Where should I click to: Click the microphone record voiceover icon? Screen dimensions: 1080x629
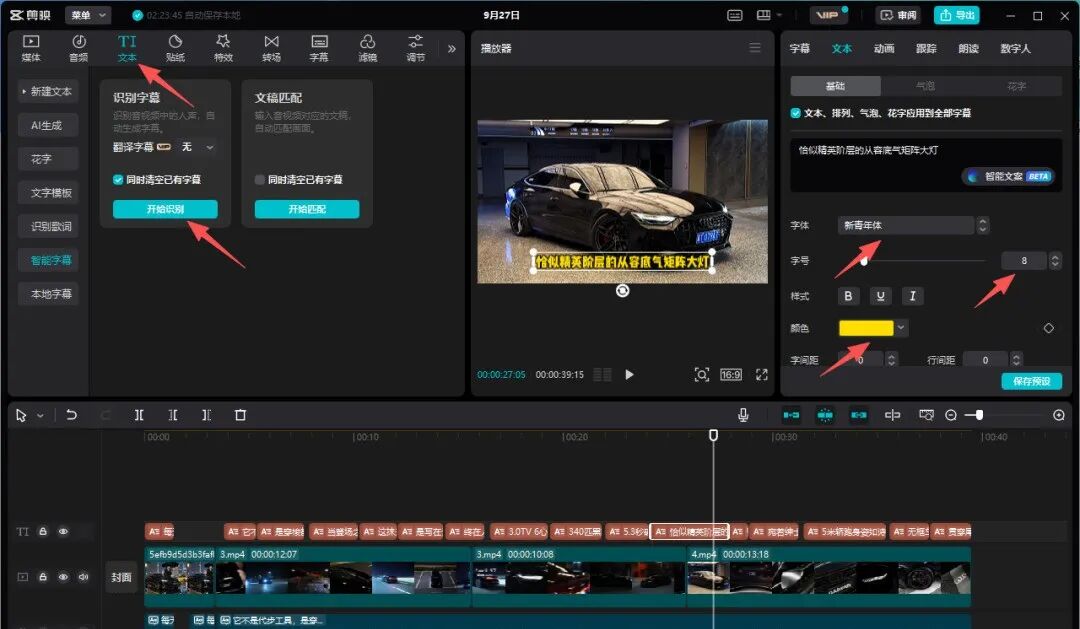[x=743, y=415]
